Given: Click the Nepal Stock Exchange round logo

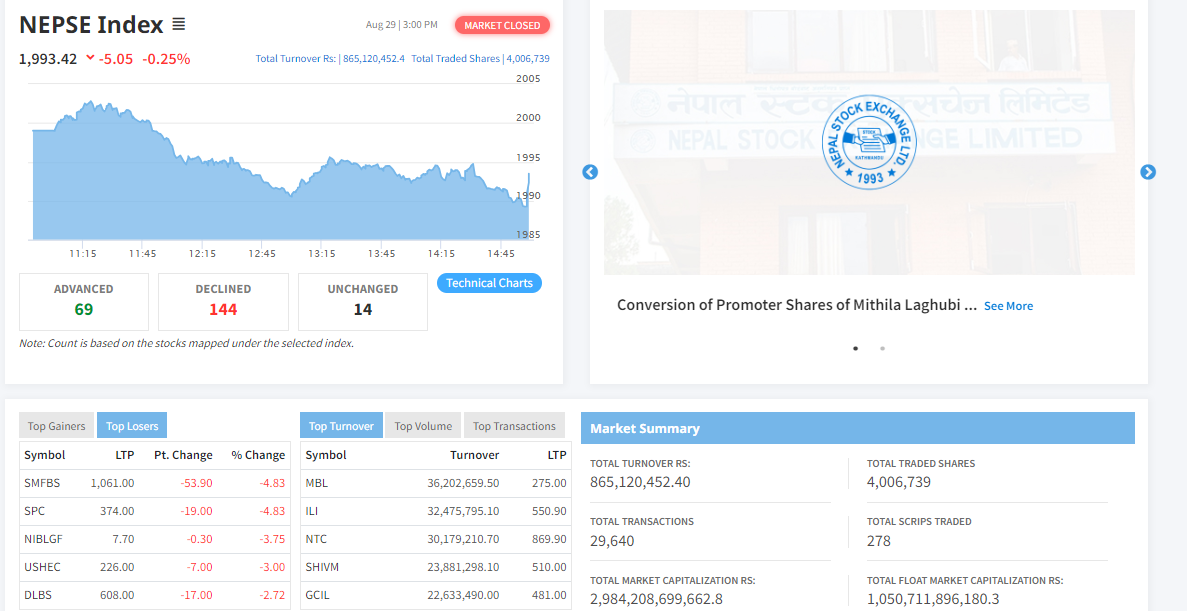Looking at the screenshot, I should point(869,142).
